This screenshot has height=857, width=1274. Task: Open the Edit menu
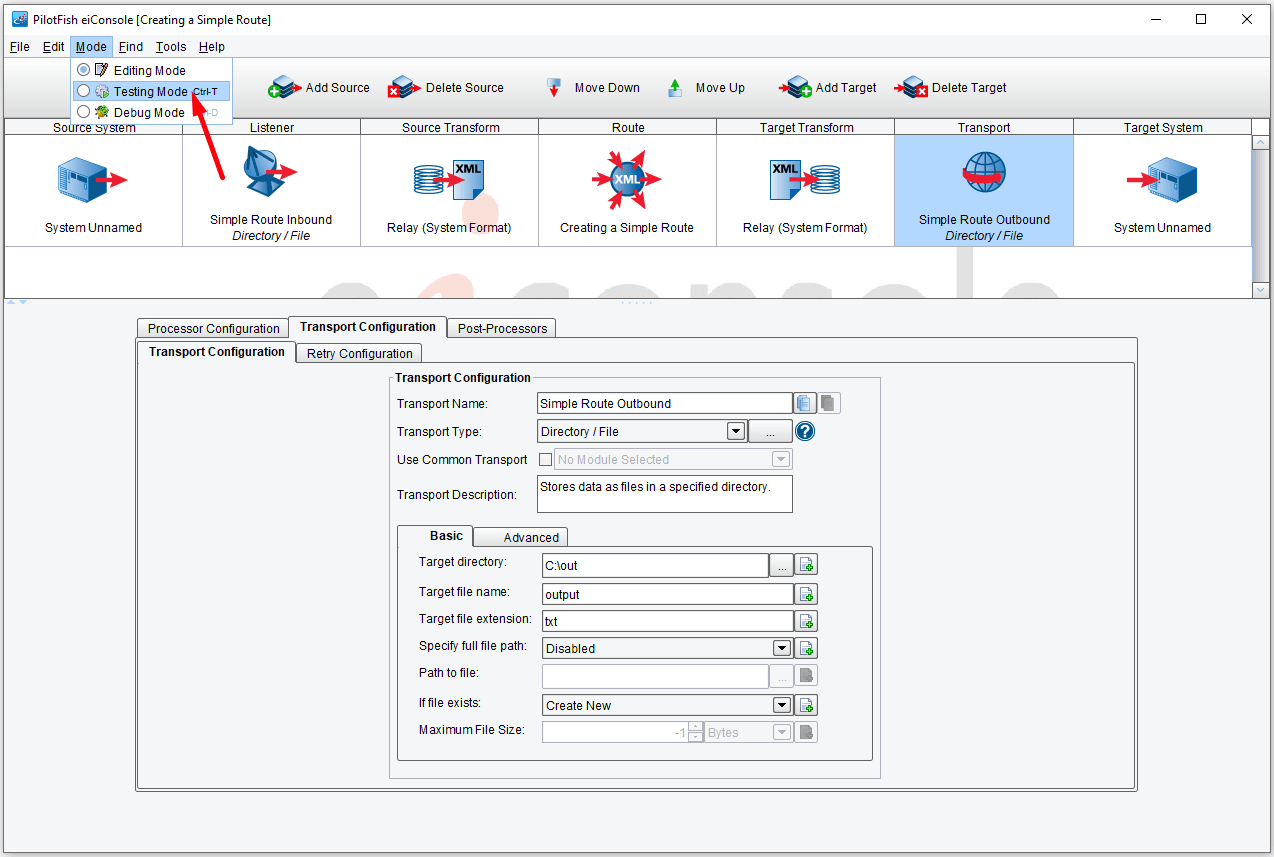coord(53,46)
